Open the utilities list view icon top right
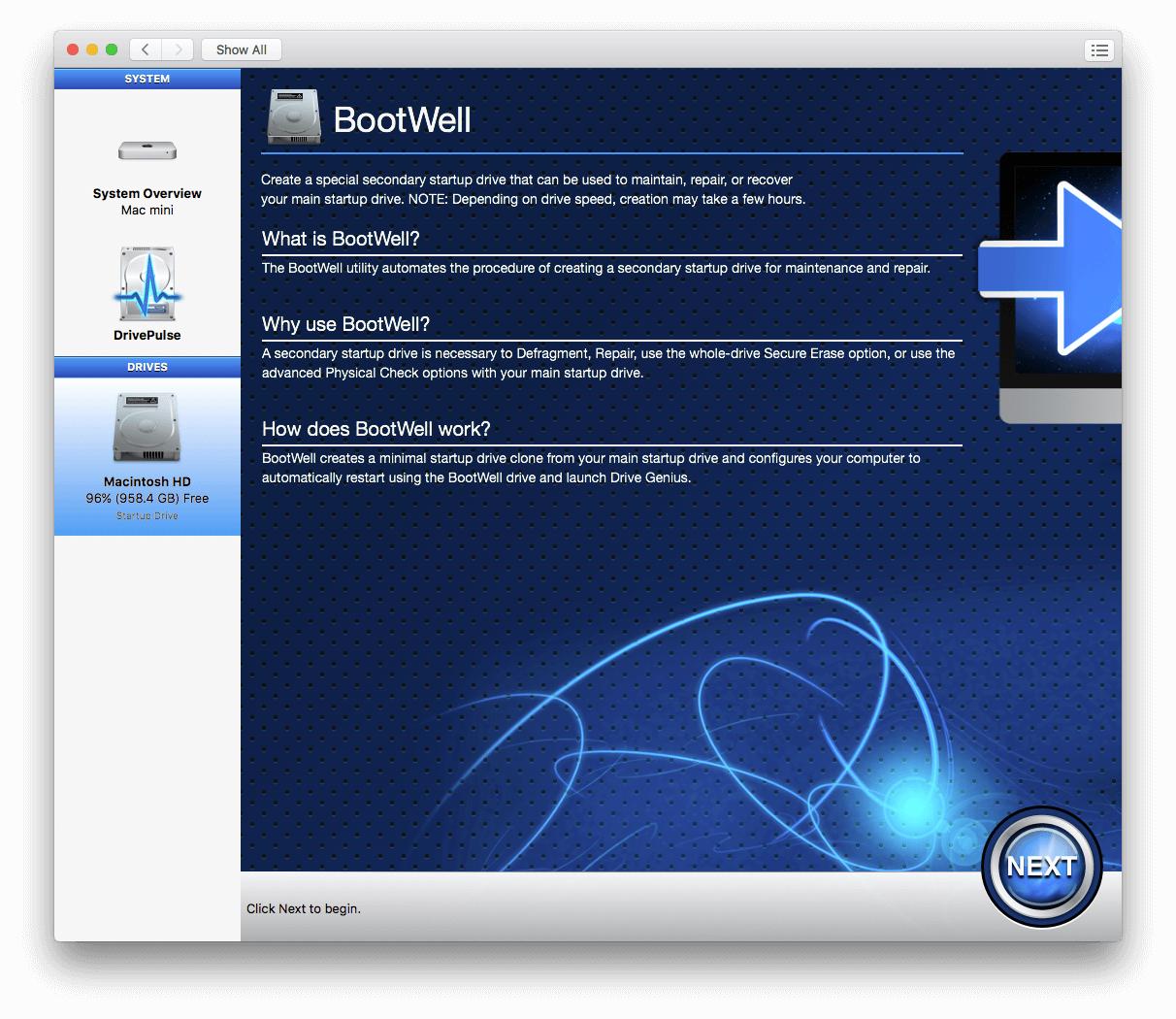Viewport: 1176px width, 1019px height. point(1099,49)
